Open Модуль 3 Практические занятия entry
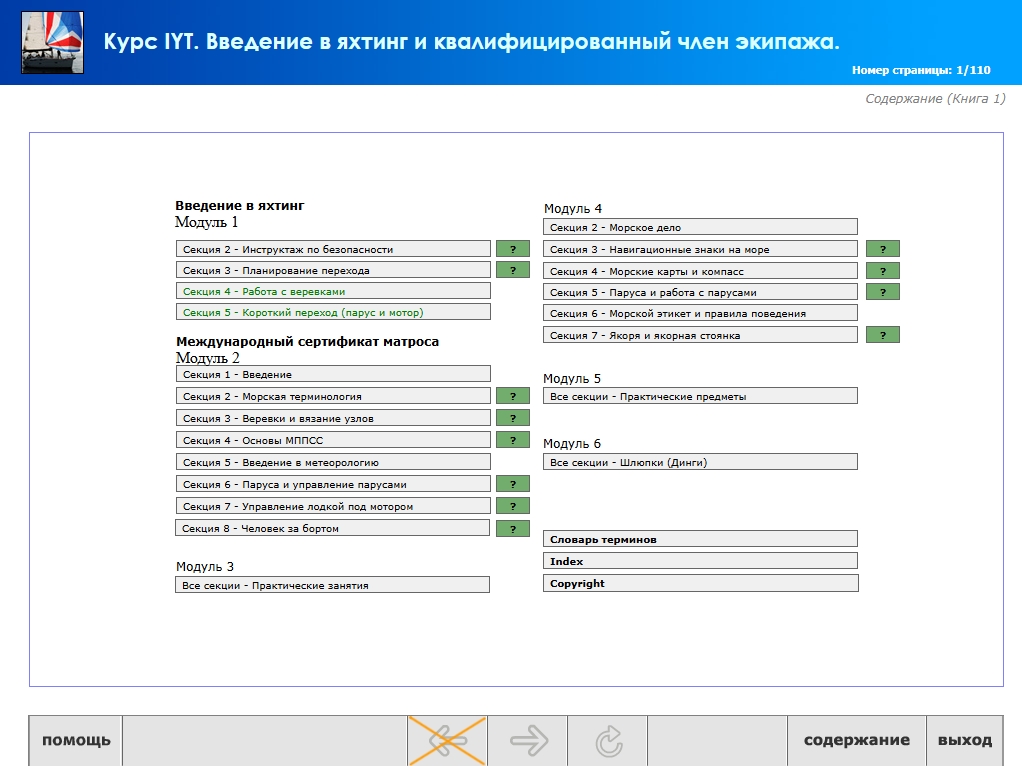1022x766 pixels. pyautogui.click(x=332, y=585)
